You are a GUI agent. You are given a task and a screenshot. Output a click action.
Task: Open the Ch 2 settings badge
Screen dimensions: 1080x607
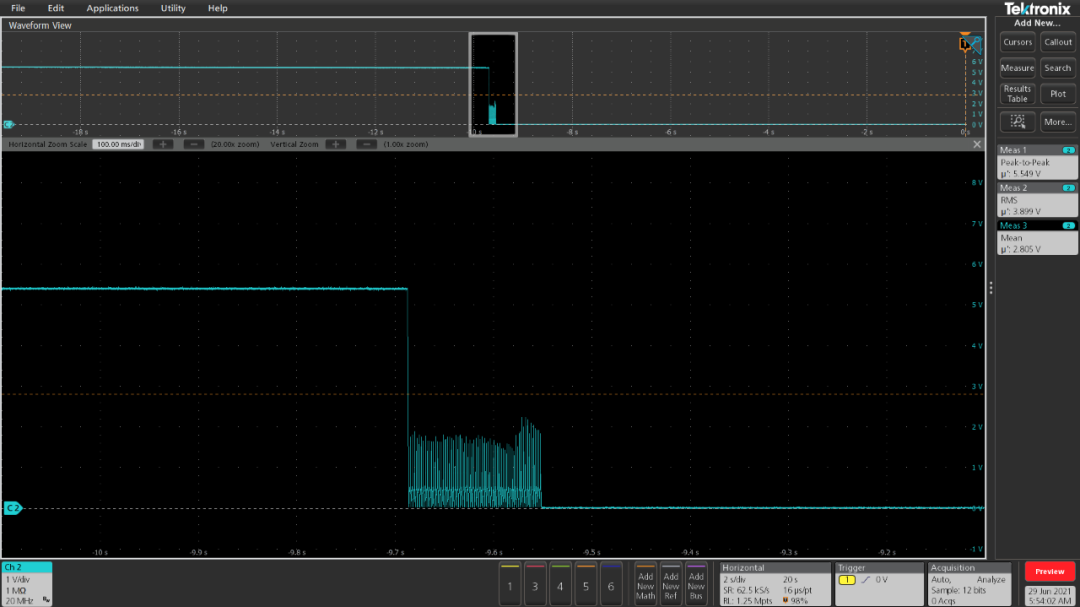click(27, 583)
